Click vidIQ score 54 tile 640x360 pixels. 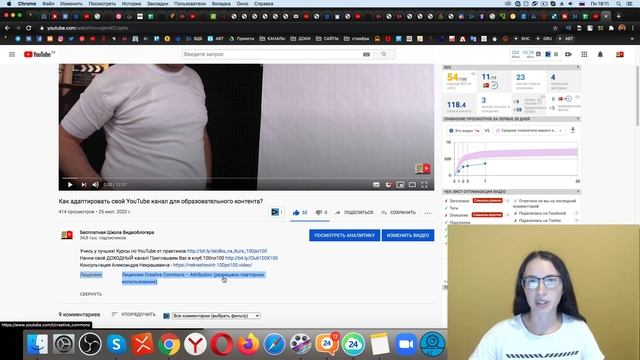[459, 81]
